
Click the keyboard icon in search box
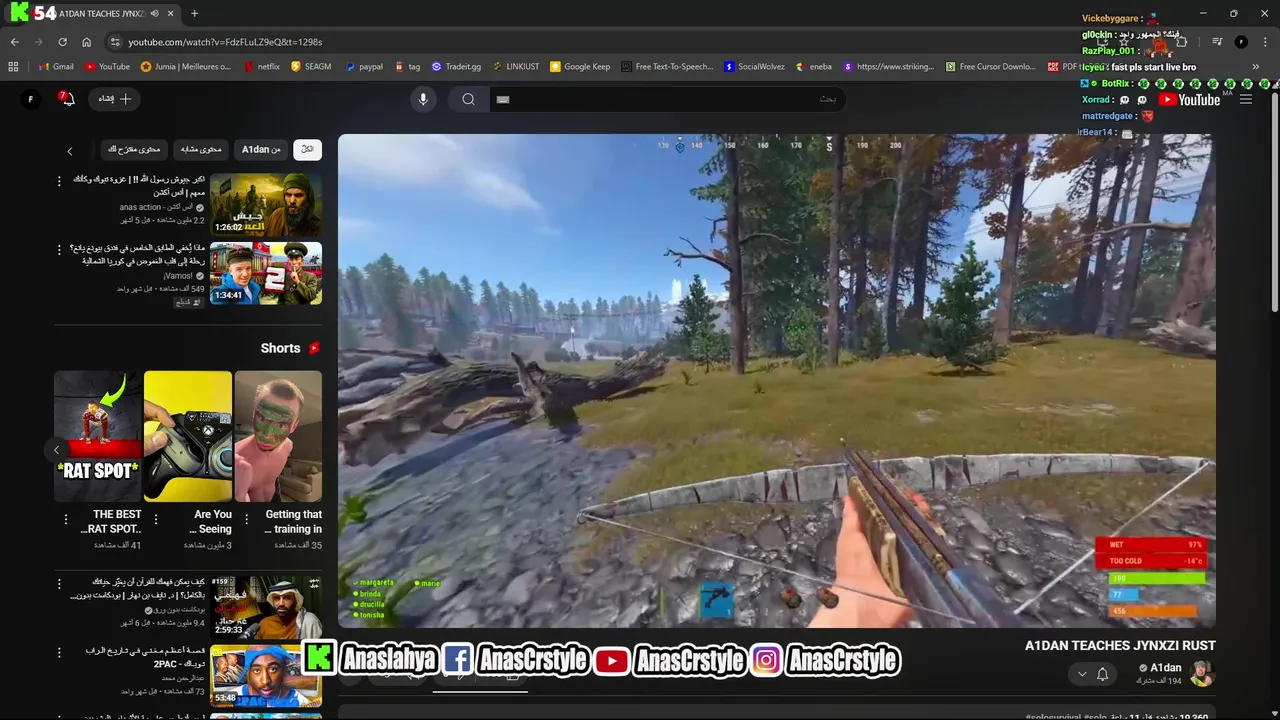pyautogui.click(x=503, y=99)
